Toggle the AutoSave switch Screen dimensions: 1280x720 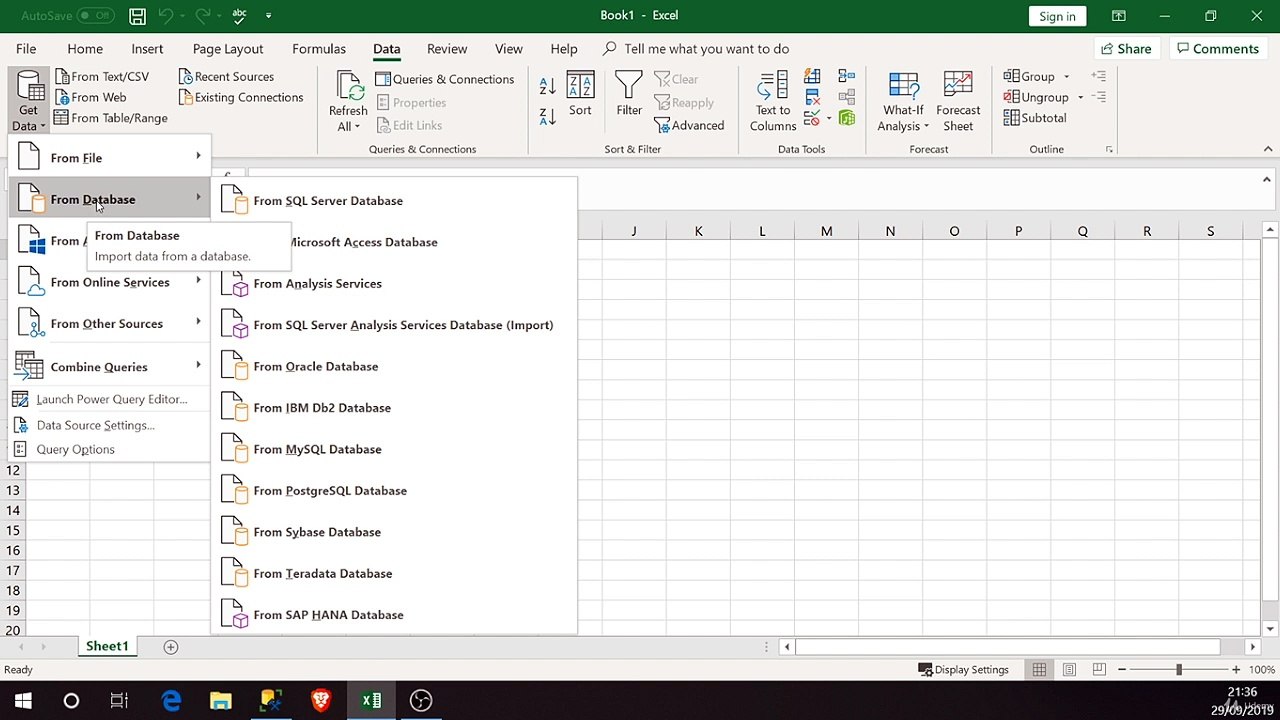click(95, 16)
